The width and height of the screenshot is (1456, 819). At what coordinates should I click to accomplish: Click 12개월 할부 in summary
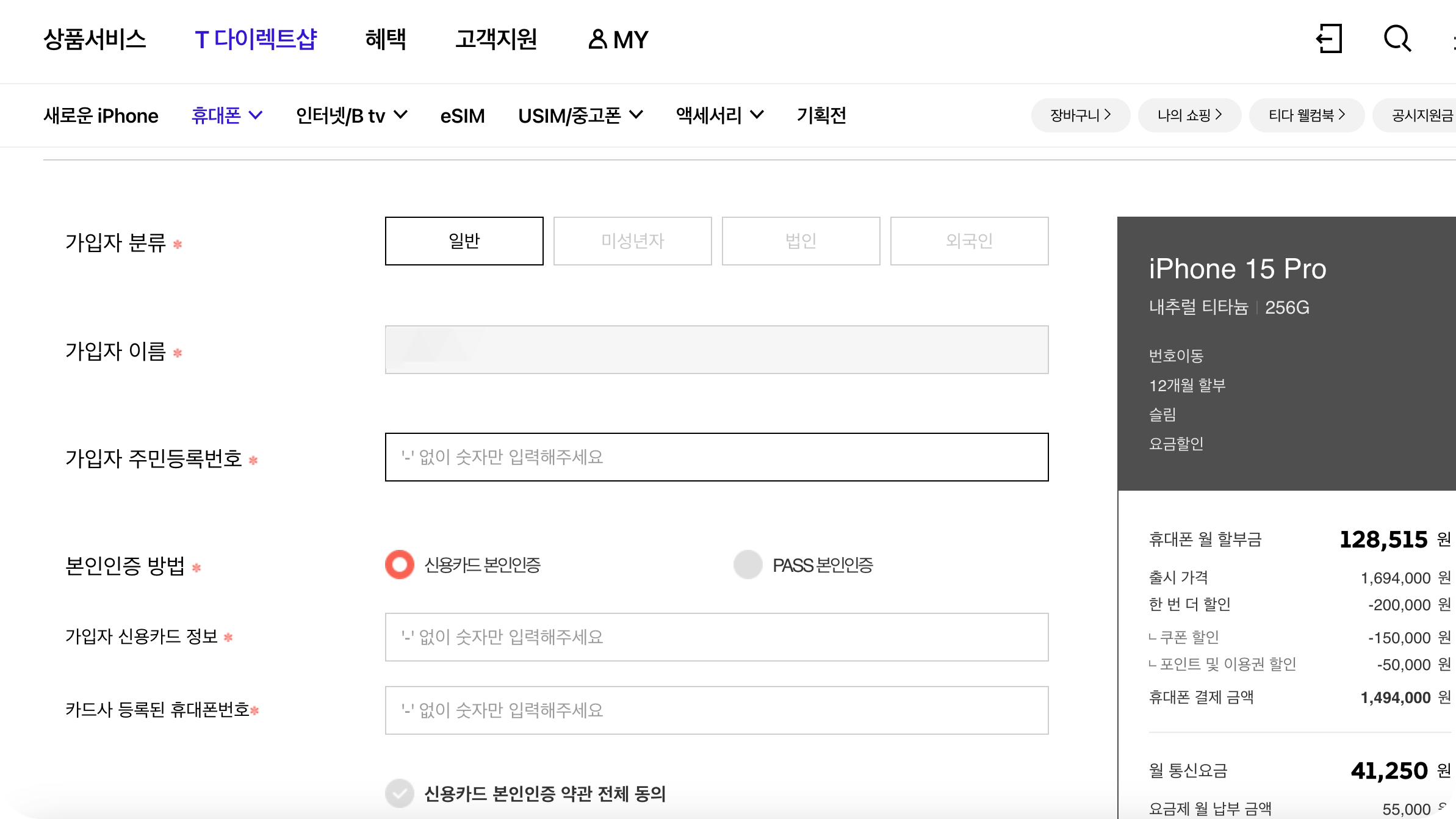pyautogui.click(x=1188, y=385)
